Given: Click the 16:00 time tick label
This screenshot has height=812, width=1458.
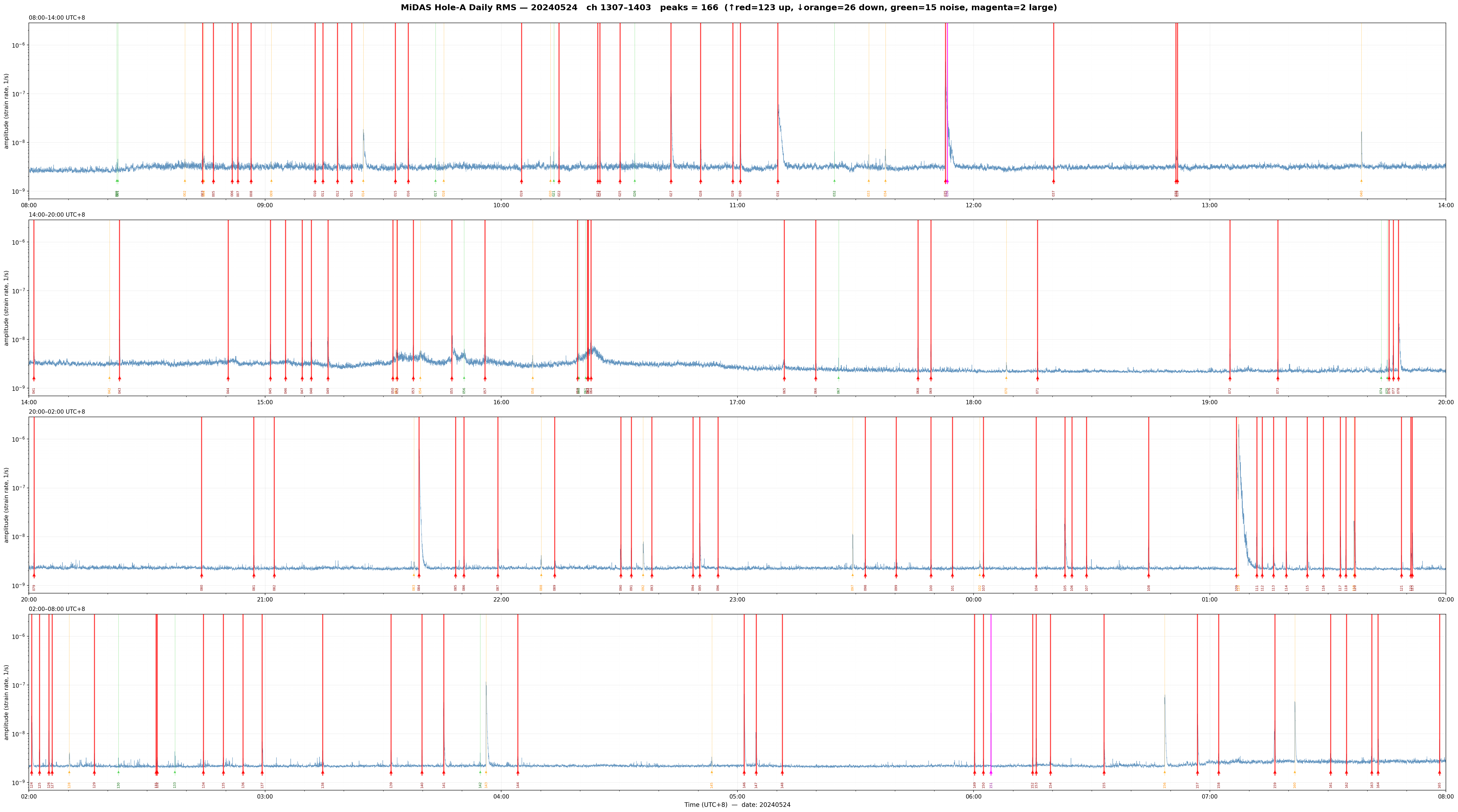Looking at the screenshot, I should click(501, 402).
